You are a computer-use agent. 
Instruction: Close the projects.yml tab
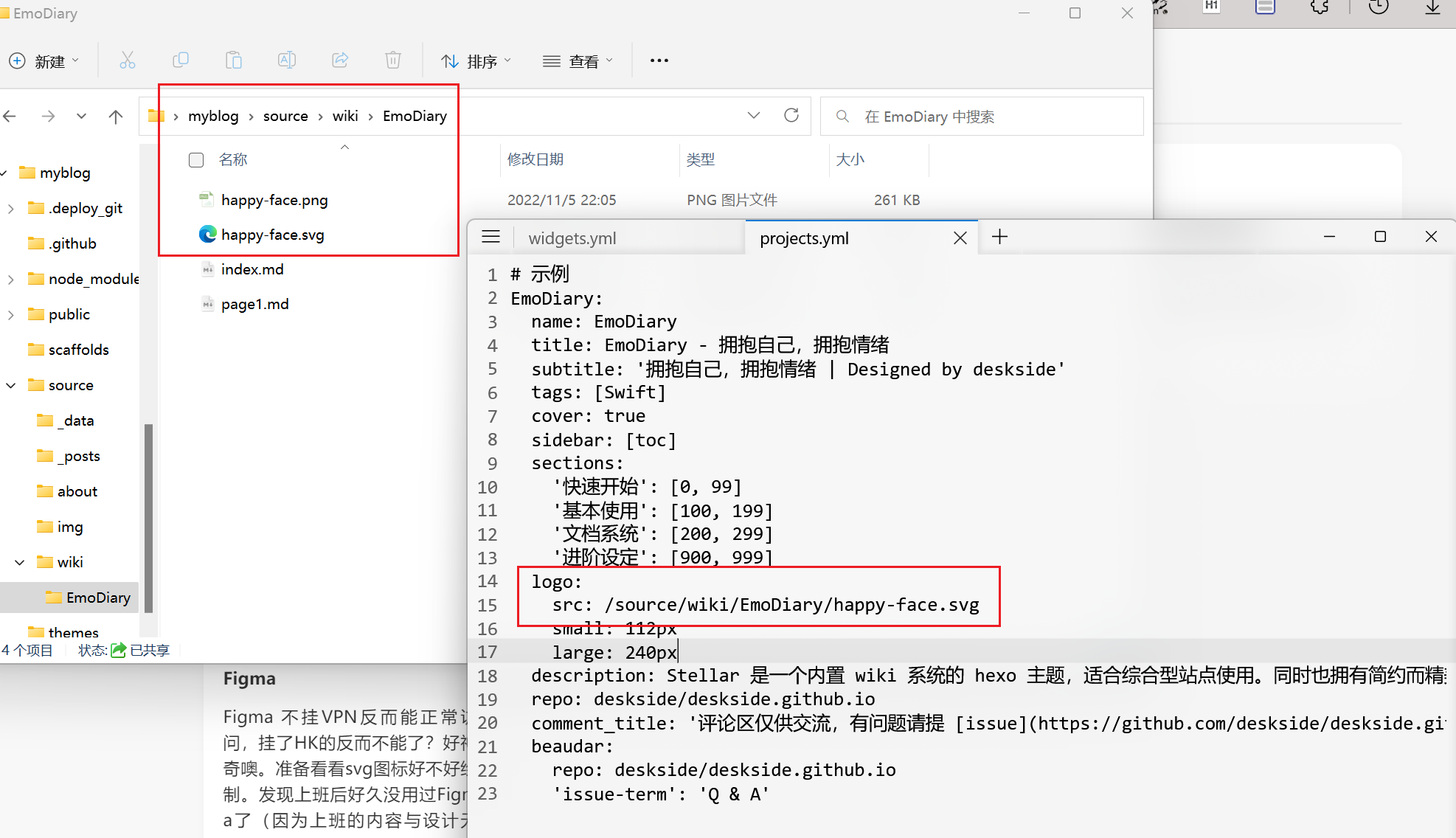pos(960,238)
